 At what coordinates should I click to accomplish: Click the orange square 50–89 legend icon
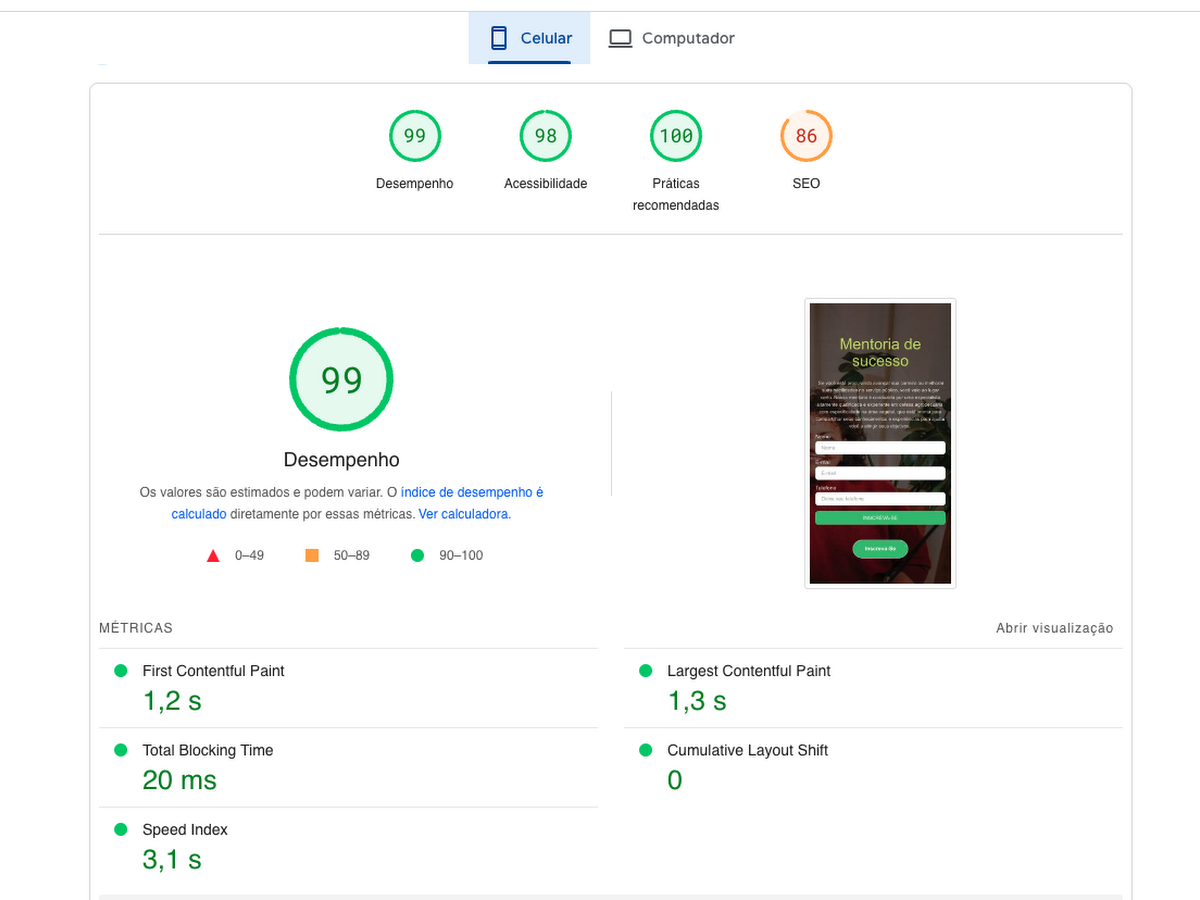click(x=312, y=555)
